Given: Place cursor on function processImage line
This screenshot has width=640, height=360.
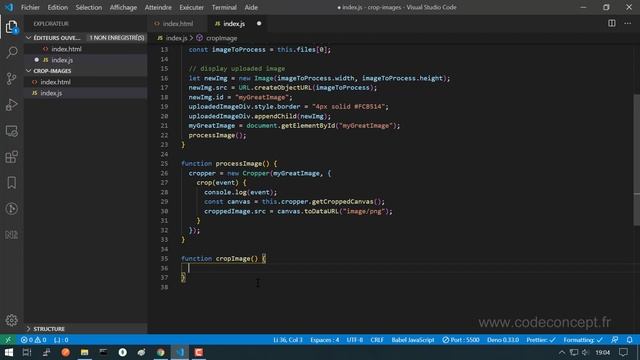Looking at the screenshot, I should [x=229, y=164].
